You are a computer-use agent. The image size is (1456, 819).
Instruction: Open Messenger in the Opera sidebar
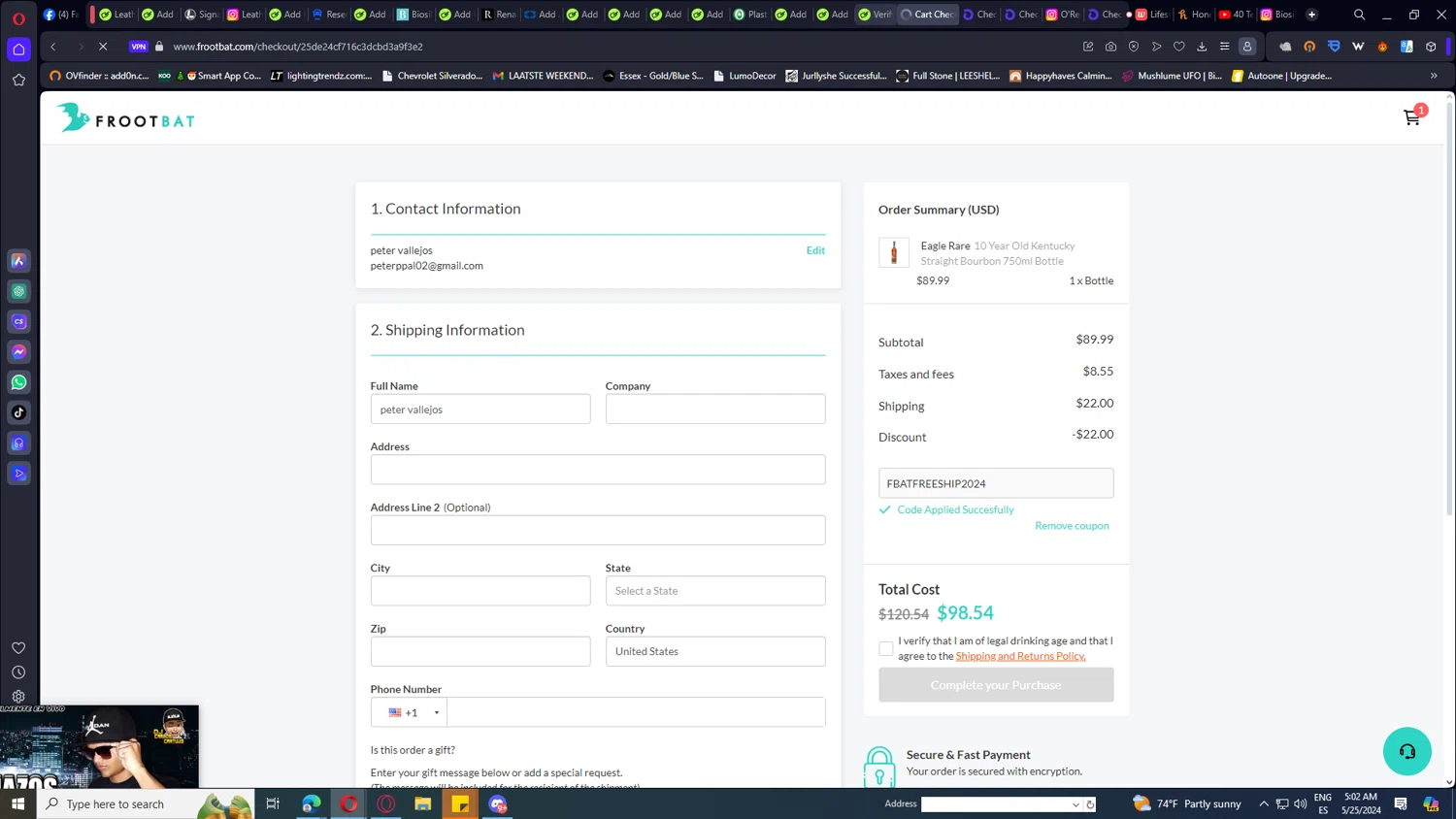(x=18, y=351)
